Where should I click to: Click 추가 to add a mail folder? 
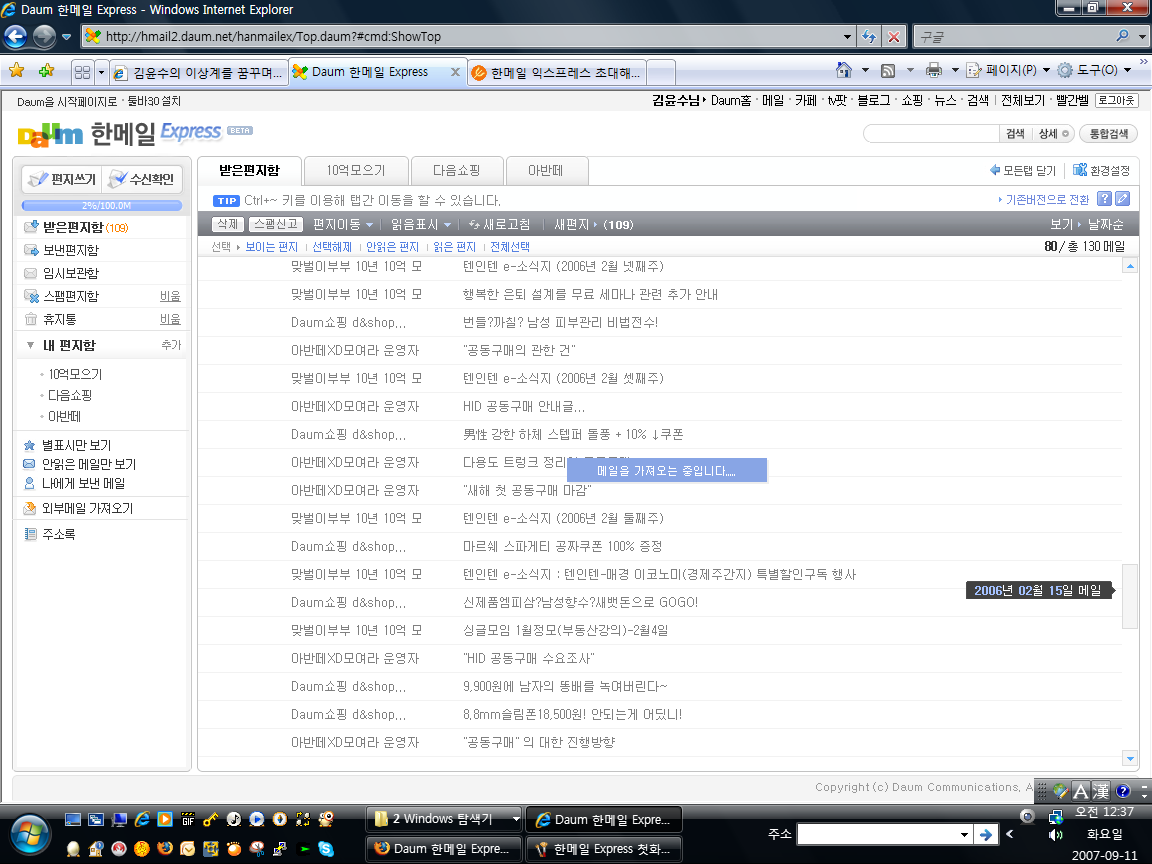coord(171,345)
